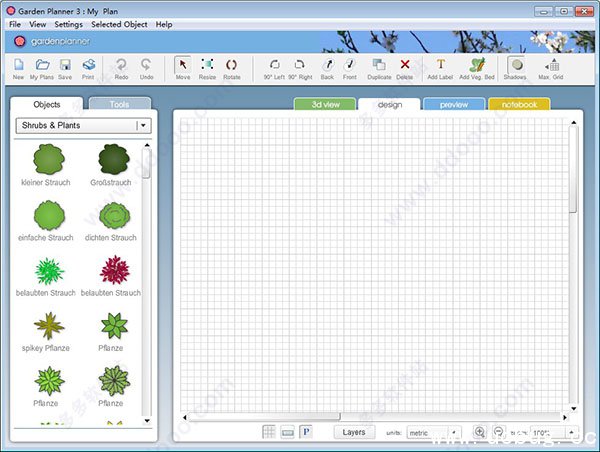Open the Selected Object menu

[119, 23]
